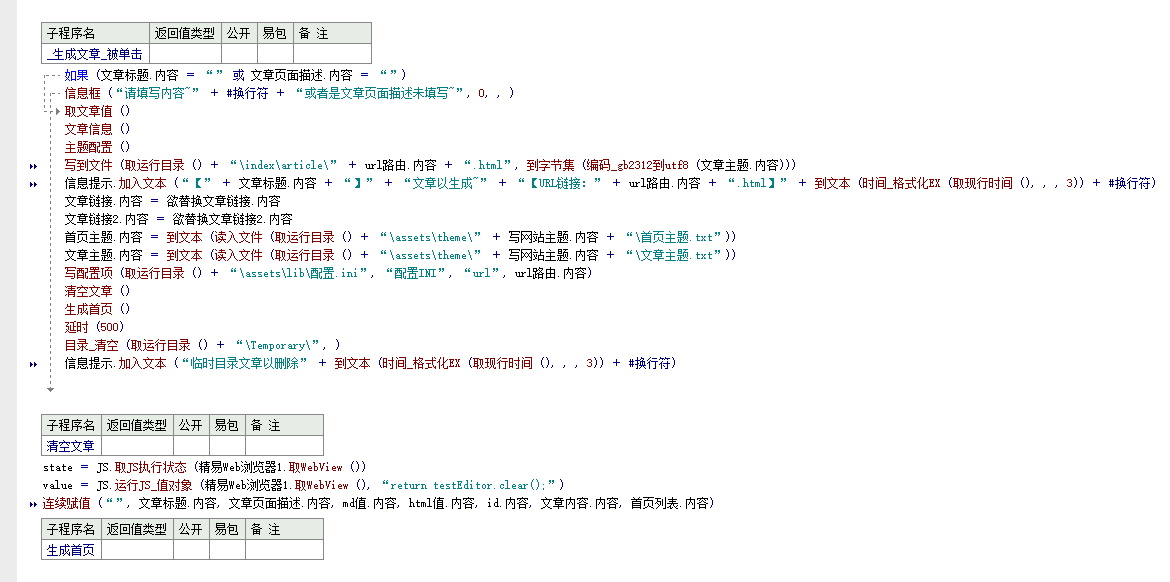The width and height of the screenshot is (1170, 582).
Task: Click the margin arrow beside the 【URL链接：】 line
Action: point(34,184)
